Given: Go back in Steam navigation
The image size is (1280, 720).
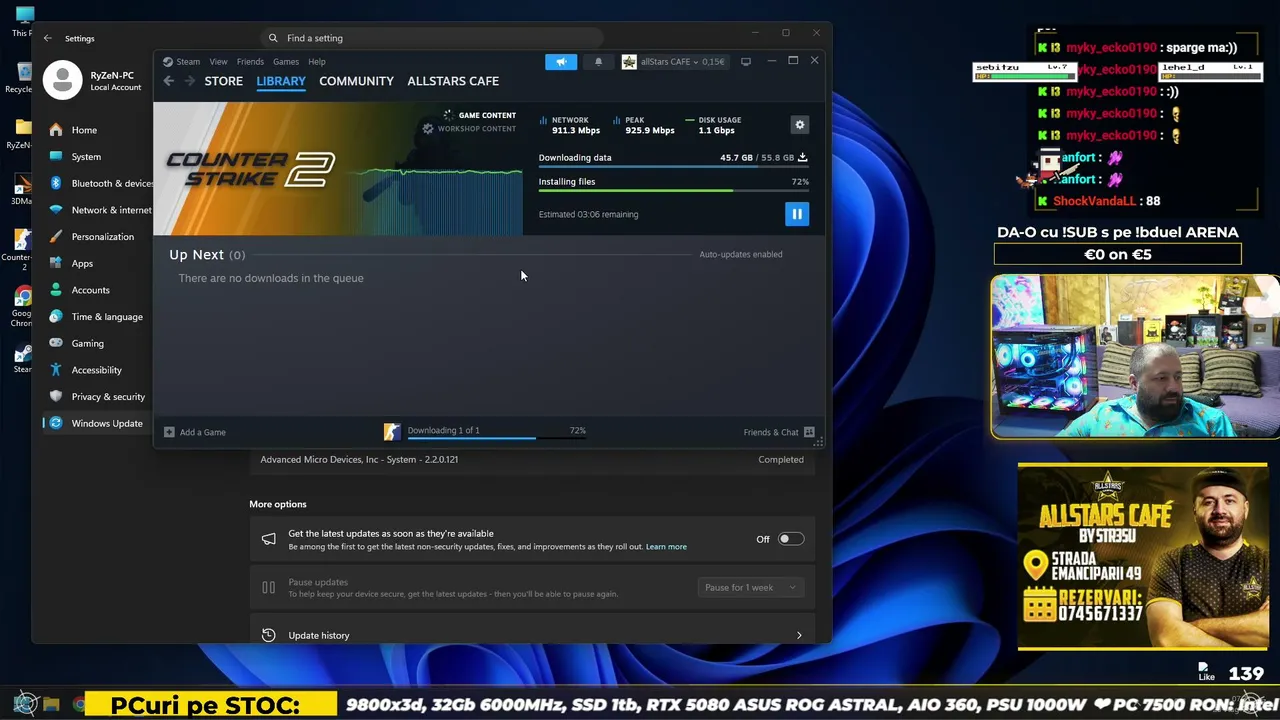Looking at the screenshot, I should (x=169, y=81).
